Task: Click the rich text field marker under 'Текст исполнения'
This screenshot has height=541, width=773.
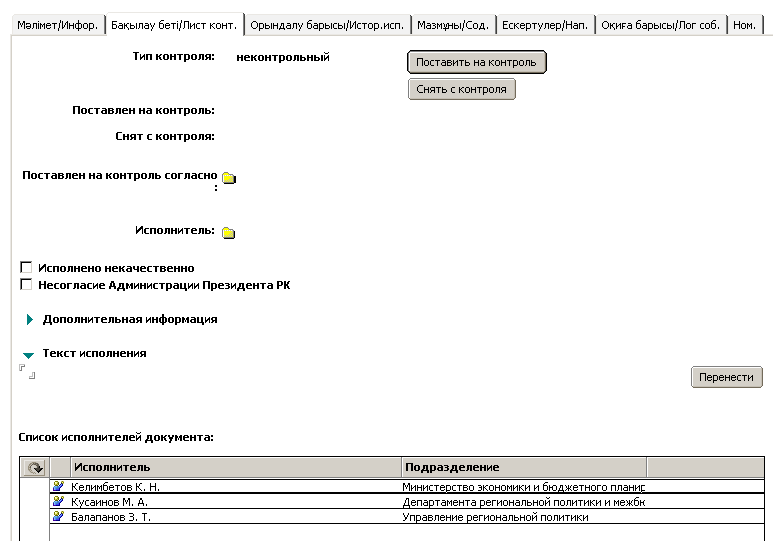Action: (27, 372)
